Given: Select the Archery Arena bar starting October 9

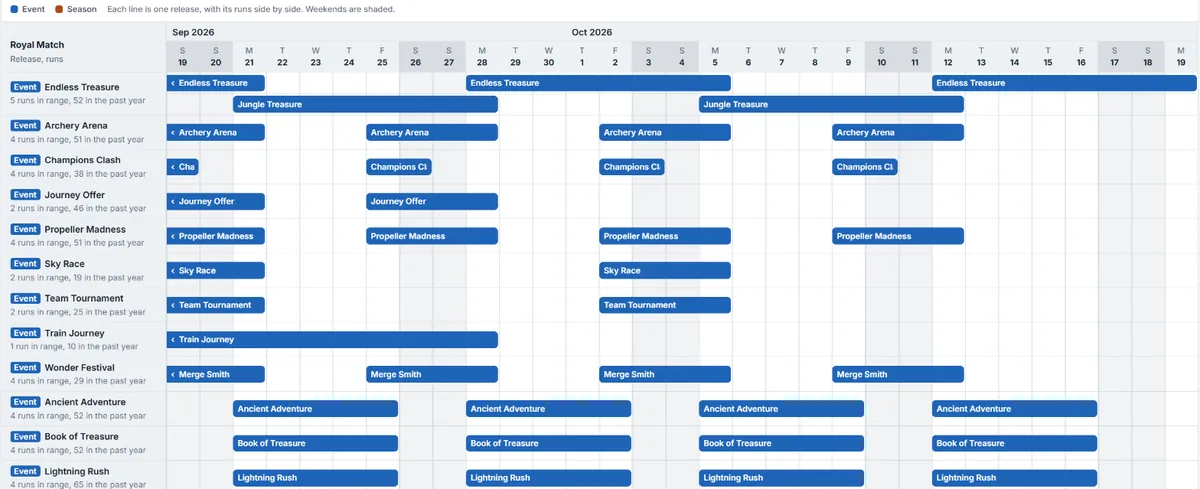Looking at the screenshot, I should (898, 132).
